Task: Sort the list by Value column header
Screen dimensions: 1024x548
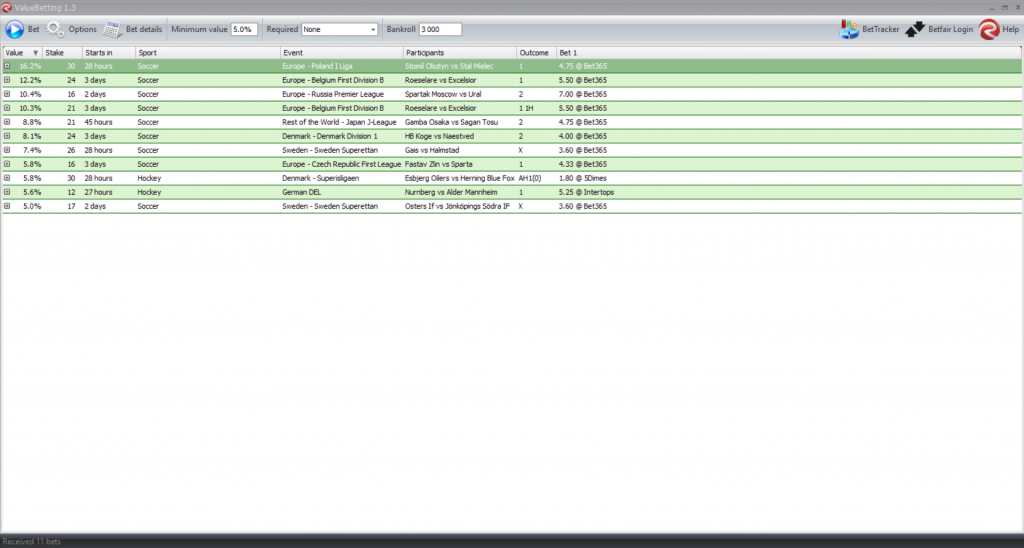Action: (20, 52)
